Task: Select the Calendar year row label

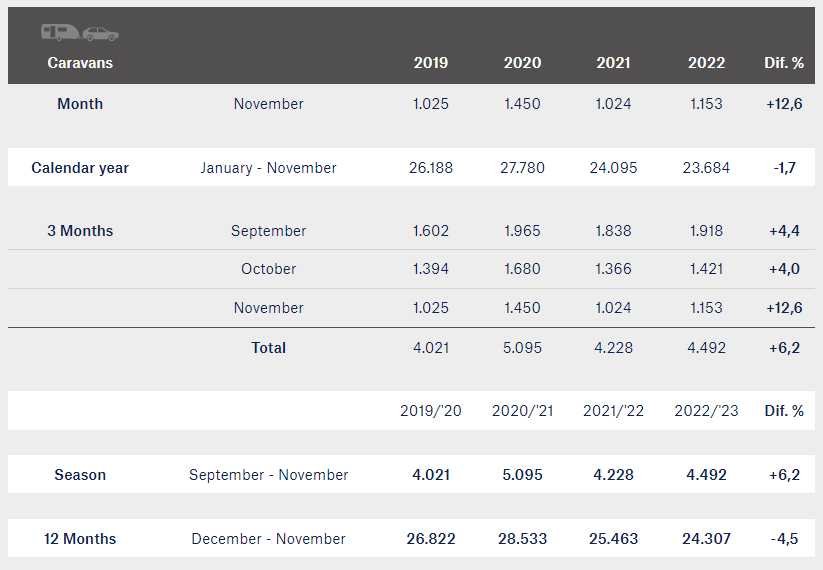Action: tap(80, 168)
